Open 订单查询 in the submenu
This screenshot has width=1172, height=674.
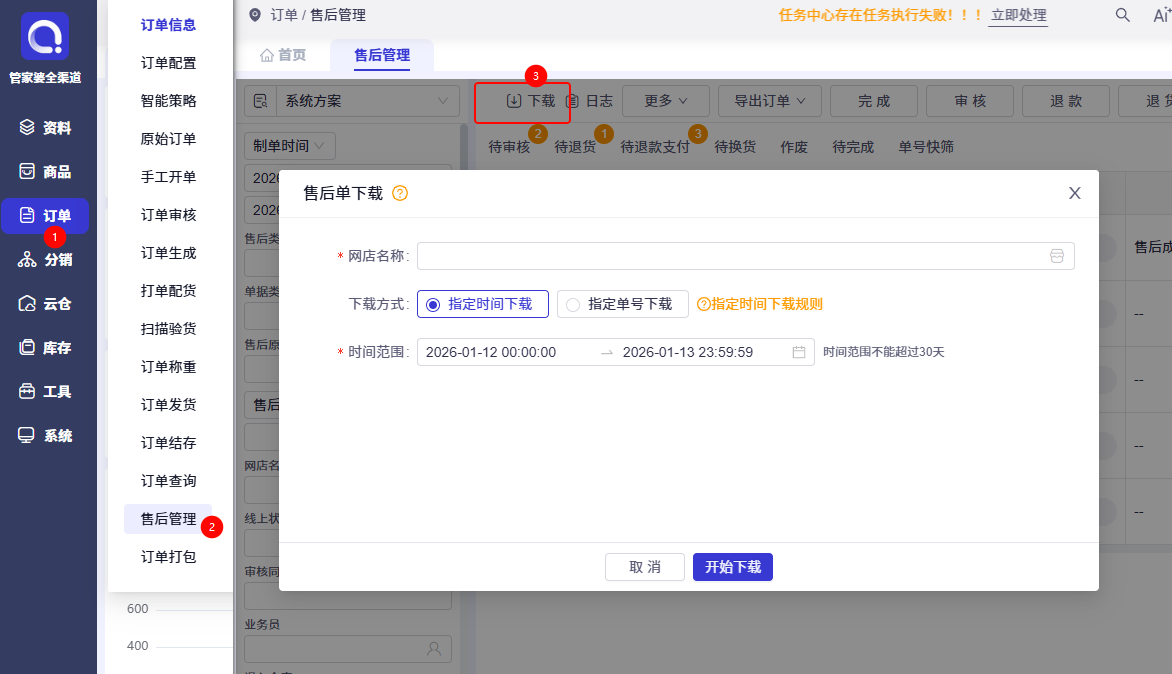(x=168, y=481)
